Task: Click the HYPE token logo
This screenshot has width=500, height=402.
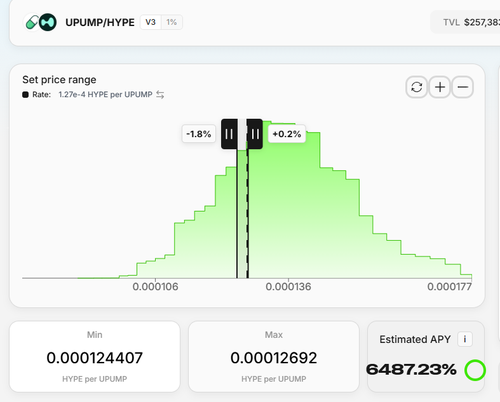Action: tap(48, 22)
